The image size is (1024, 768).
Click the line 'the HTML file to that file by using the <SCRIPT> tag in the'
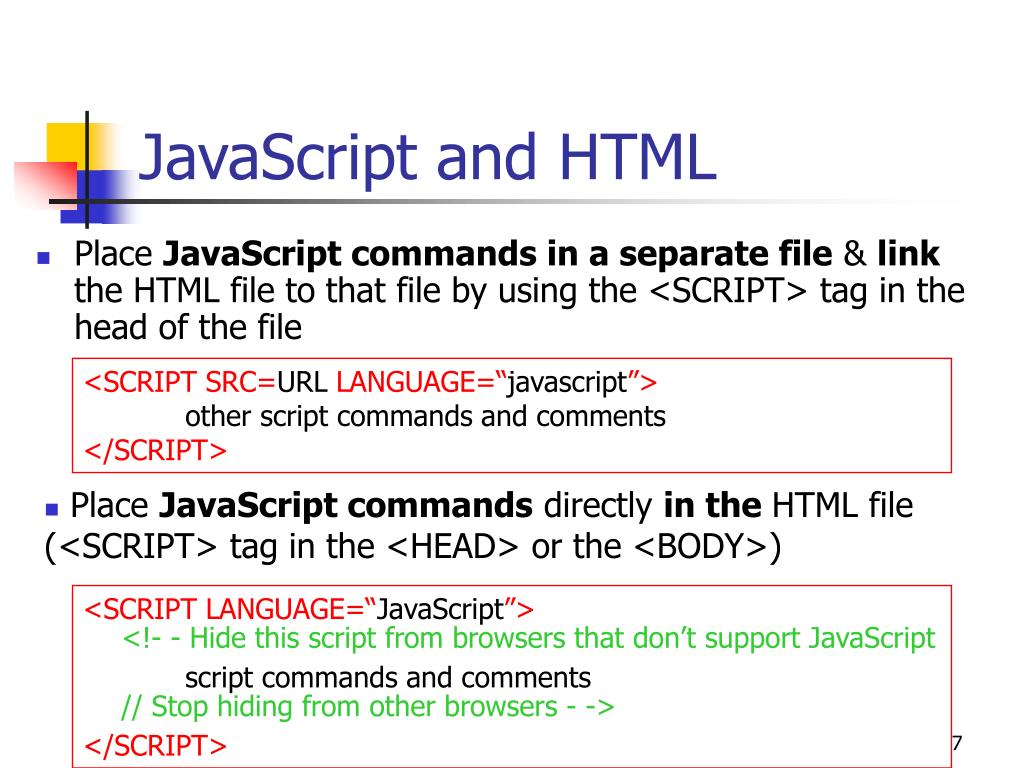click(520, 291)
